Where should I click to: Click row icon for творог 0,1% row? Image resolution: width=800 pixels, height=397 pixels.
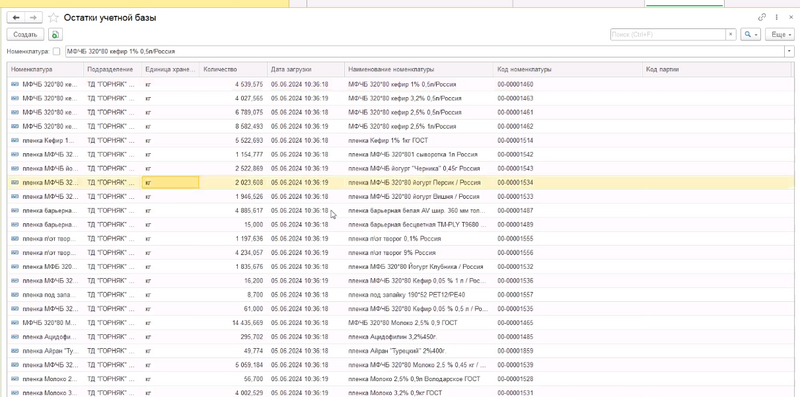15,238
